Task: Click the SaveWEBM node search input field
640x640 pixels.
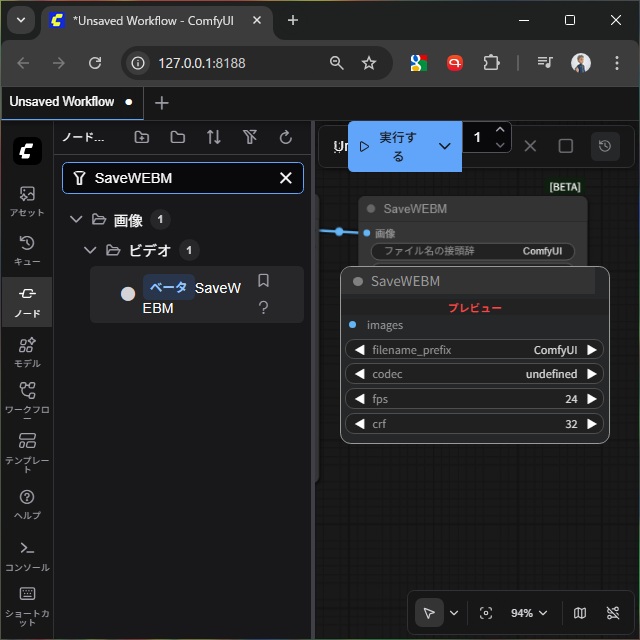Action: pos(180,178)
